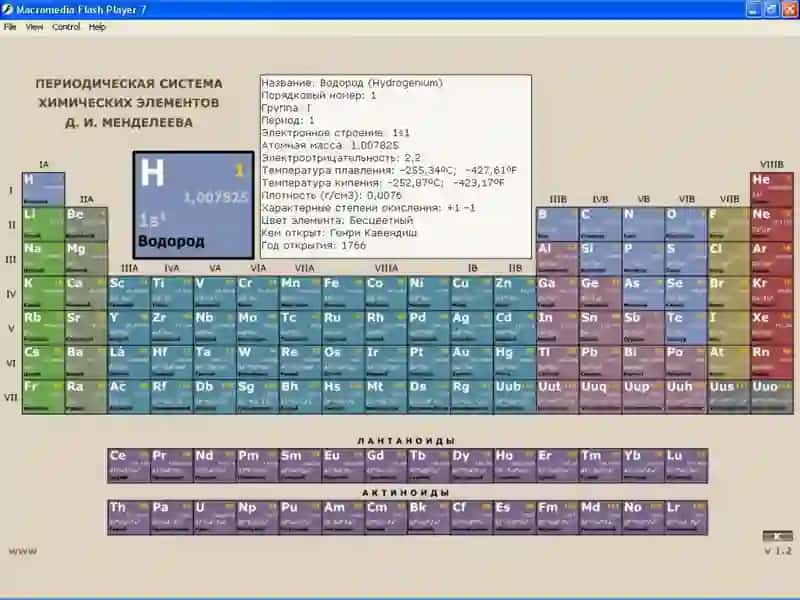The width and height of the screenshot is (800, 600).
Task: Click the 'Атомная масса: 1,007825' line
Action: click(330, 145)
